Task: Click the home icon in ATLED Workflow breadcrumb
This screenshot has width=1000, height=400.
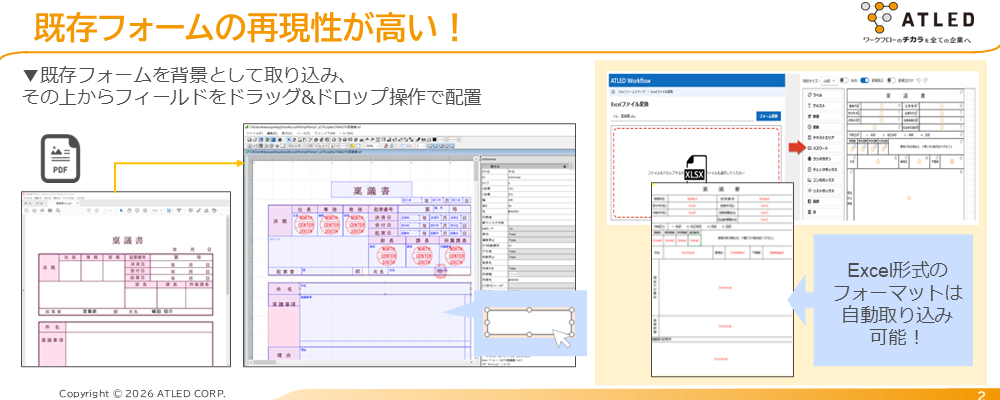Action: [x=613, y=92]
